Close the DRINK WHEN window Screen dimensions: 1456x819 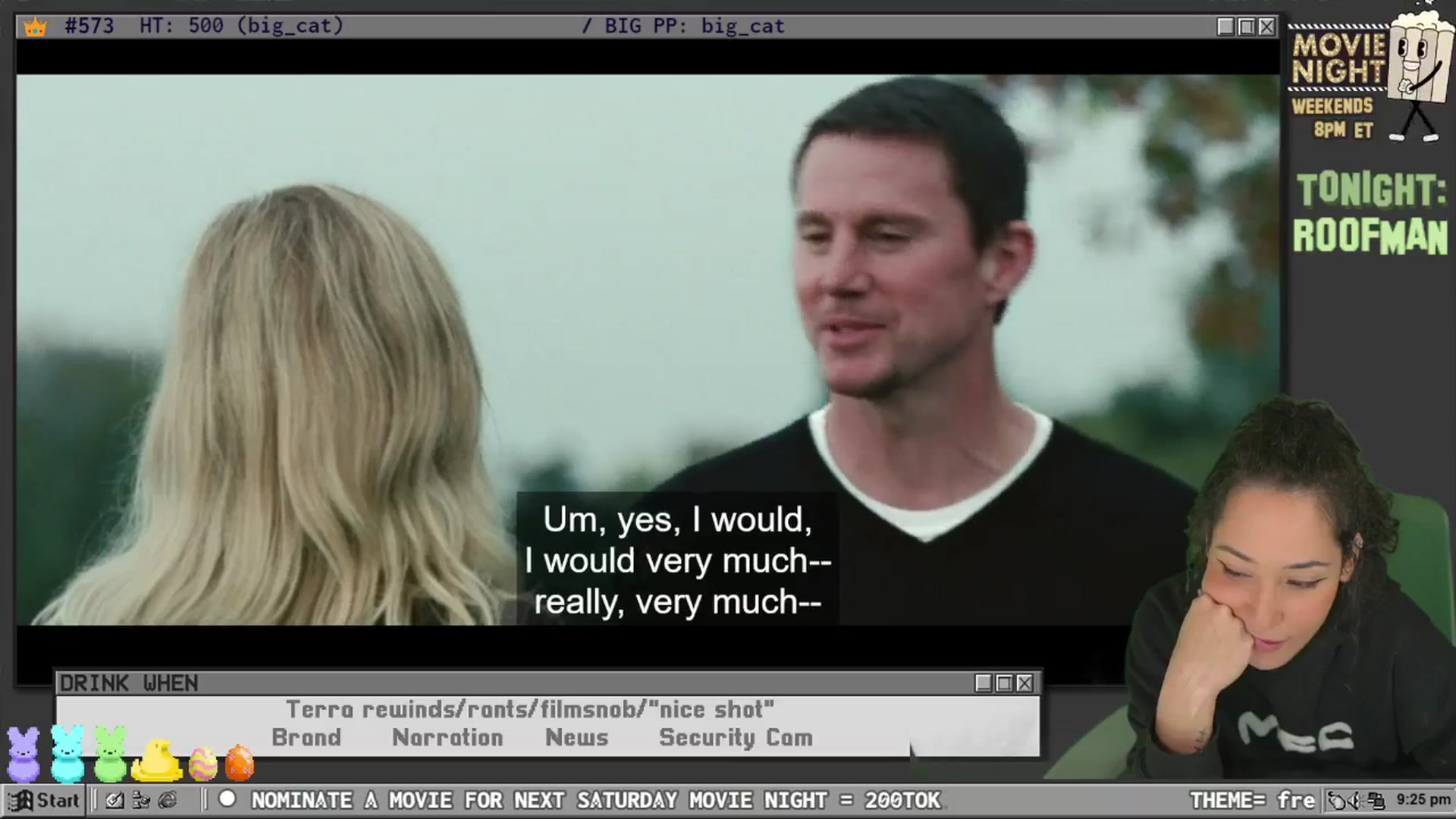point(1025,683)
